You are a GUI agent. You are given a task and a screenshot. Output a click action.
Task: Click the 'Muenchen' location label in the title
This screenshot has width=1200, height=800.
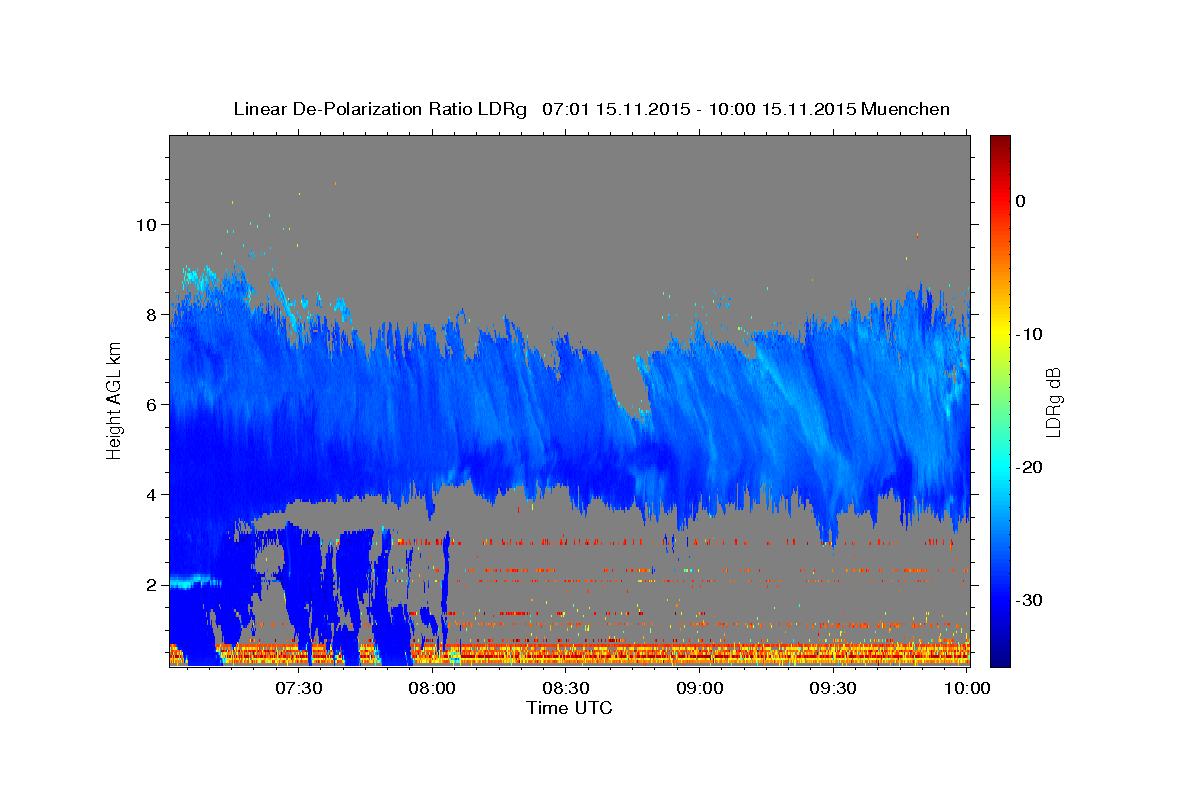tap(905, 109)
